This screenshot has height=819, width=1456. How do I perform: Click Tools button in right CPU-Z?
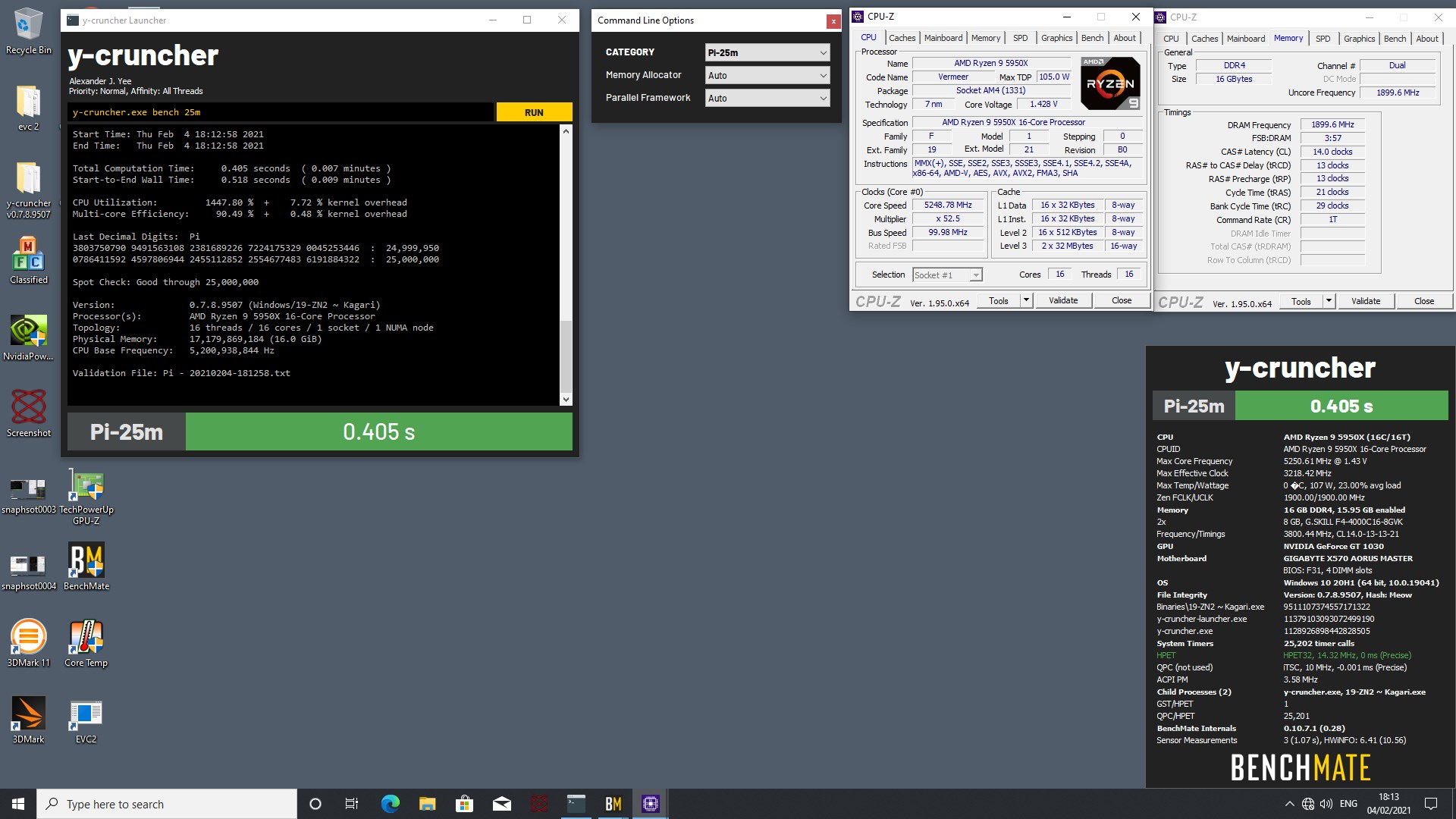coord(1301,301)
